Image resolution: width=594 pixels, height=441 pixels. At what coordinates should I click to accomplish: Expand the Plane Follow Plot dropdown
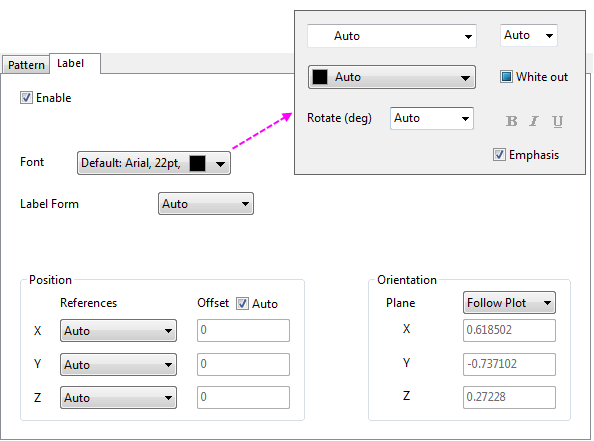pyautogui.click(x=509, y=303)
